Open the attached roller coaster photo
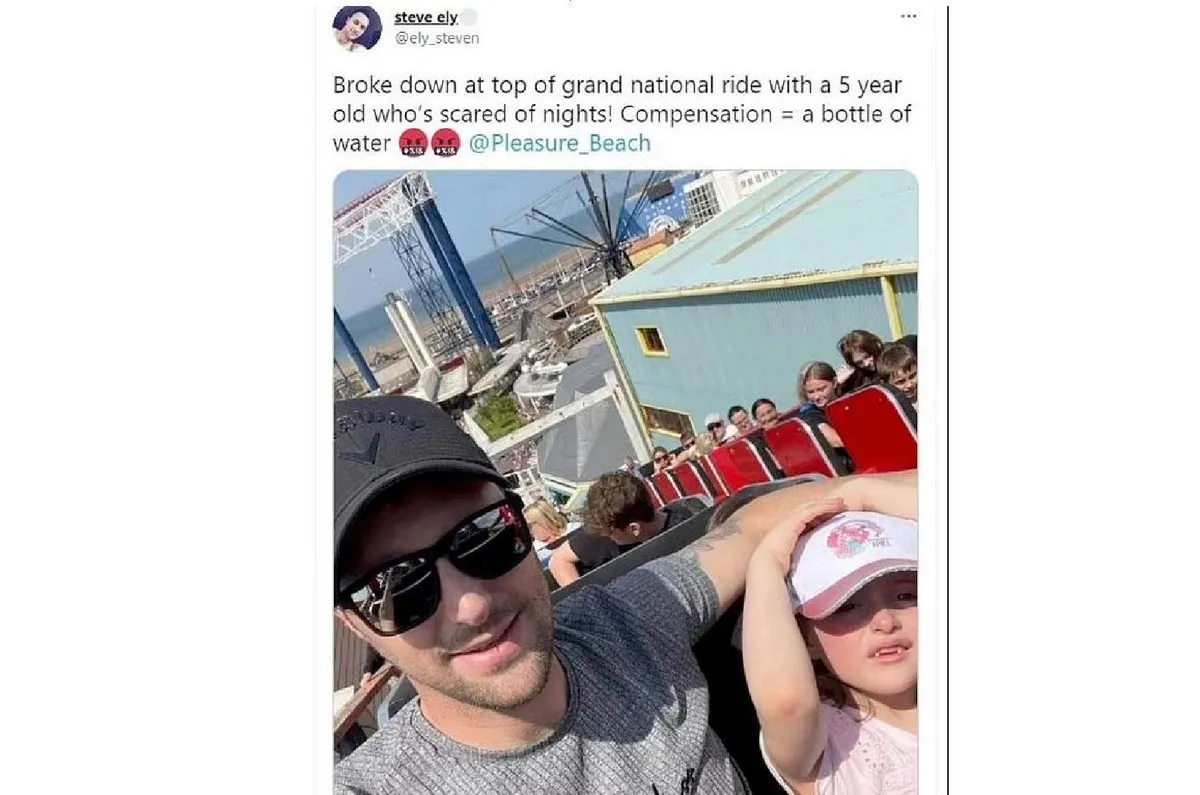This screenshot has width=1200, height=795. (625, 482)
